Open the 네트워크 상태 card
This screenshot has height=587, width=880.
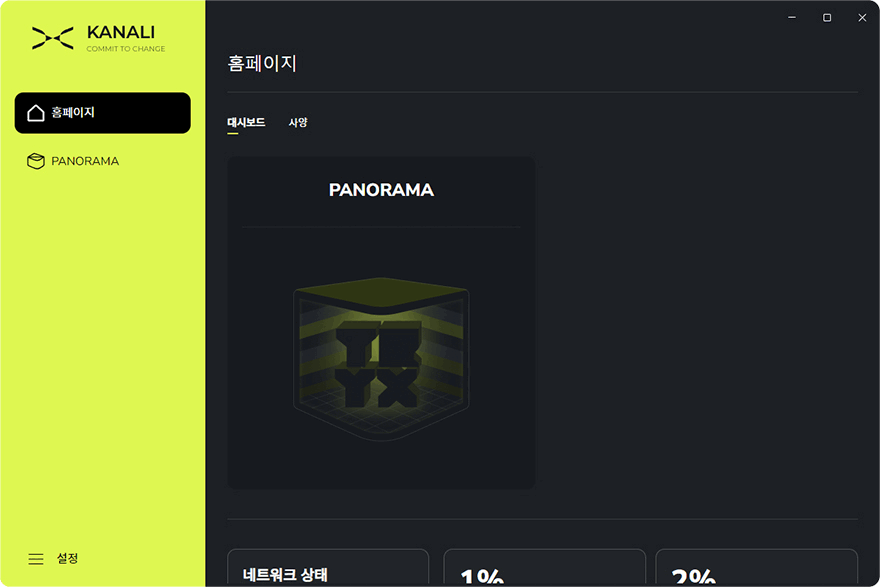click(328, 568)
